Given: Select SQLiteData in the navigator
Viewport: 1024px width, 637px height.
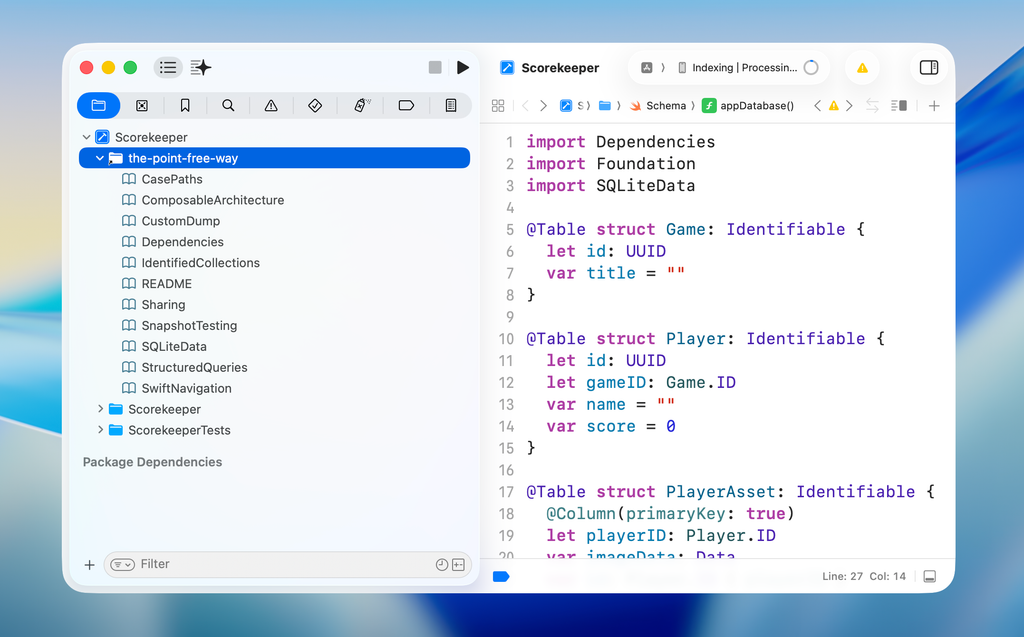Looking at the screenshot, I should tap(174, 346).
